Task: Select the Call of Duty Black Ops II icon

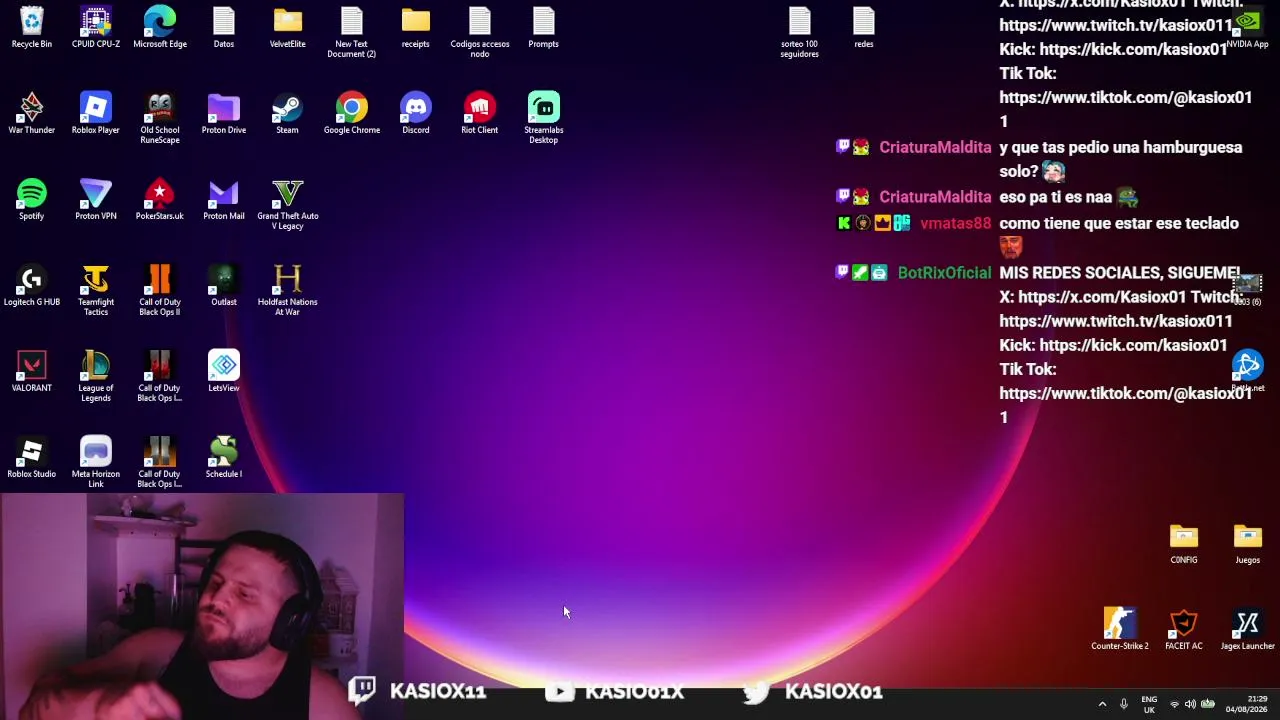Action: [160, 290]
